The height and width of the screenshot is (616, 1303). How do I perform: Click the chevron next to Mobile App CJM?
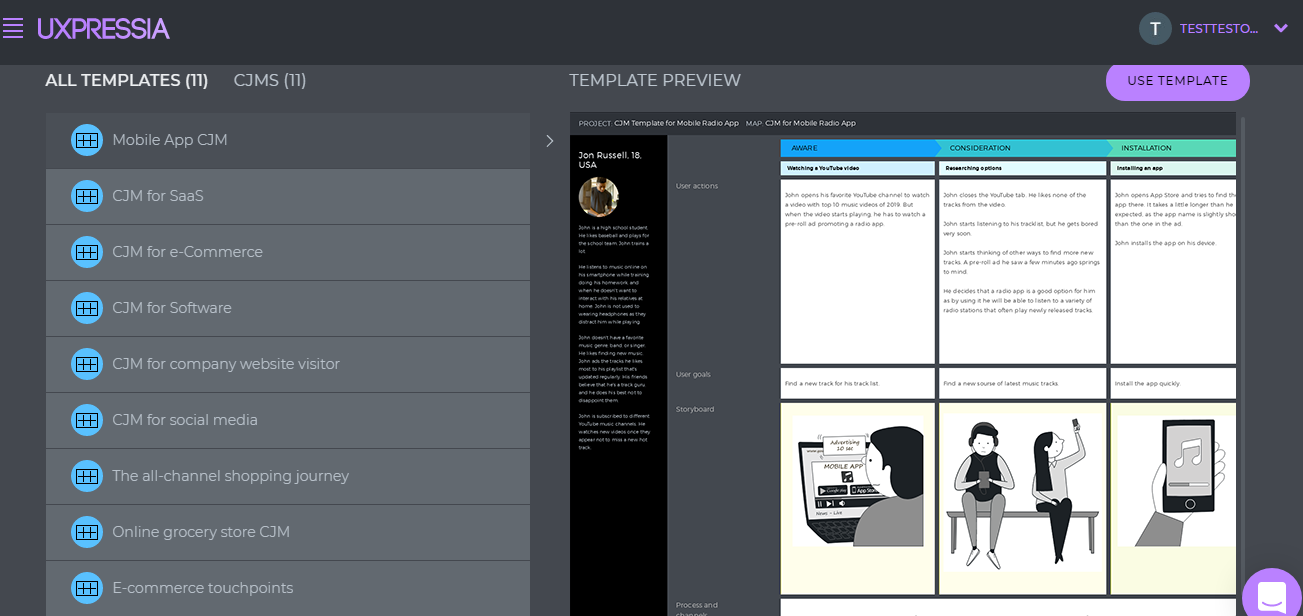pyautogui.click(x=549, y=141)
